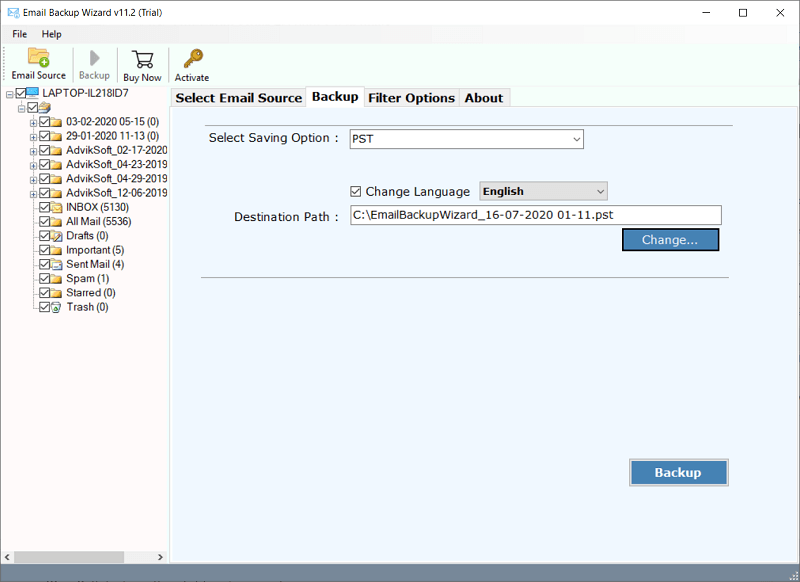Select the Sent Mail (4) tree label
The image size is (800, 582).
[x=95, y=264]
